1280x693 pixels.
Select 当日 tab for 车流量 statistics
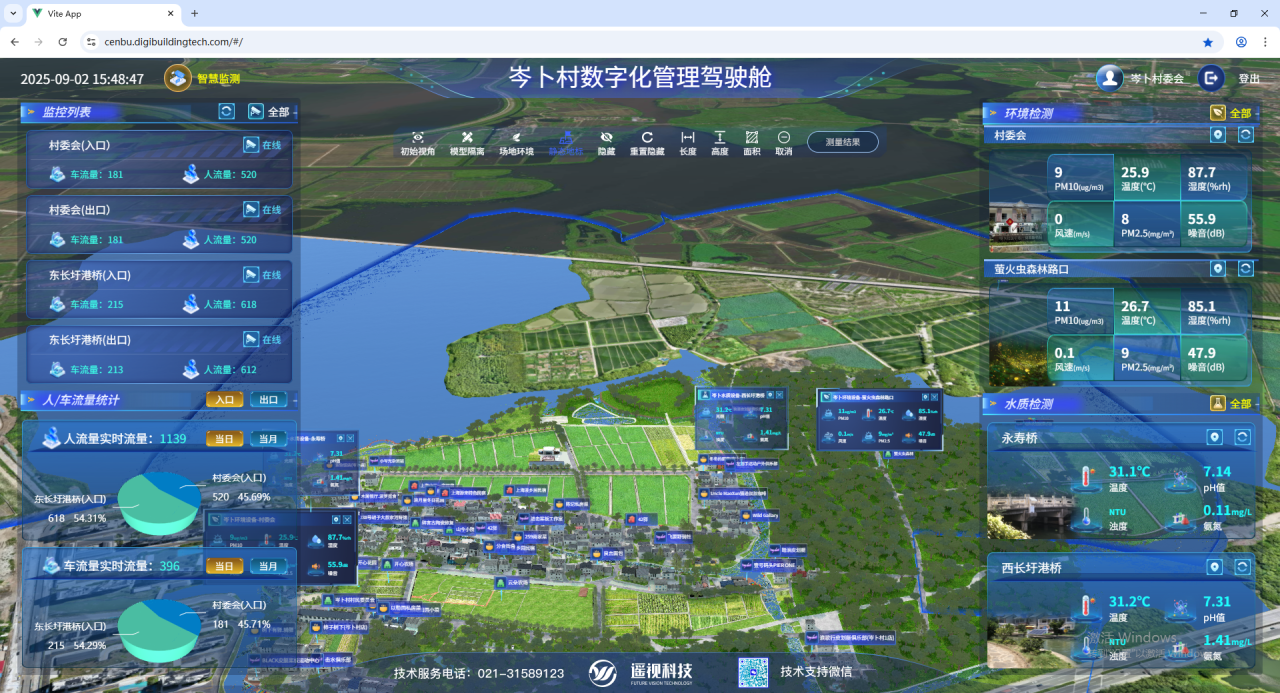[x=224, y=566]
